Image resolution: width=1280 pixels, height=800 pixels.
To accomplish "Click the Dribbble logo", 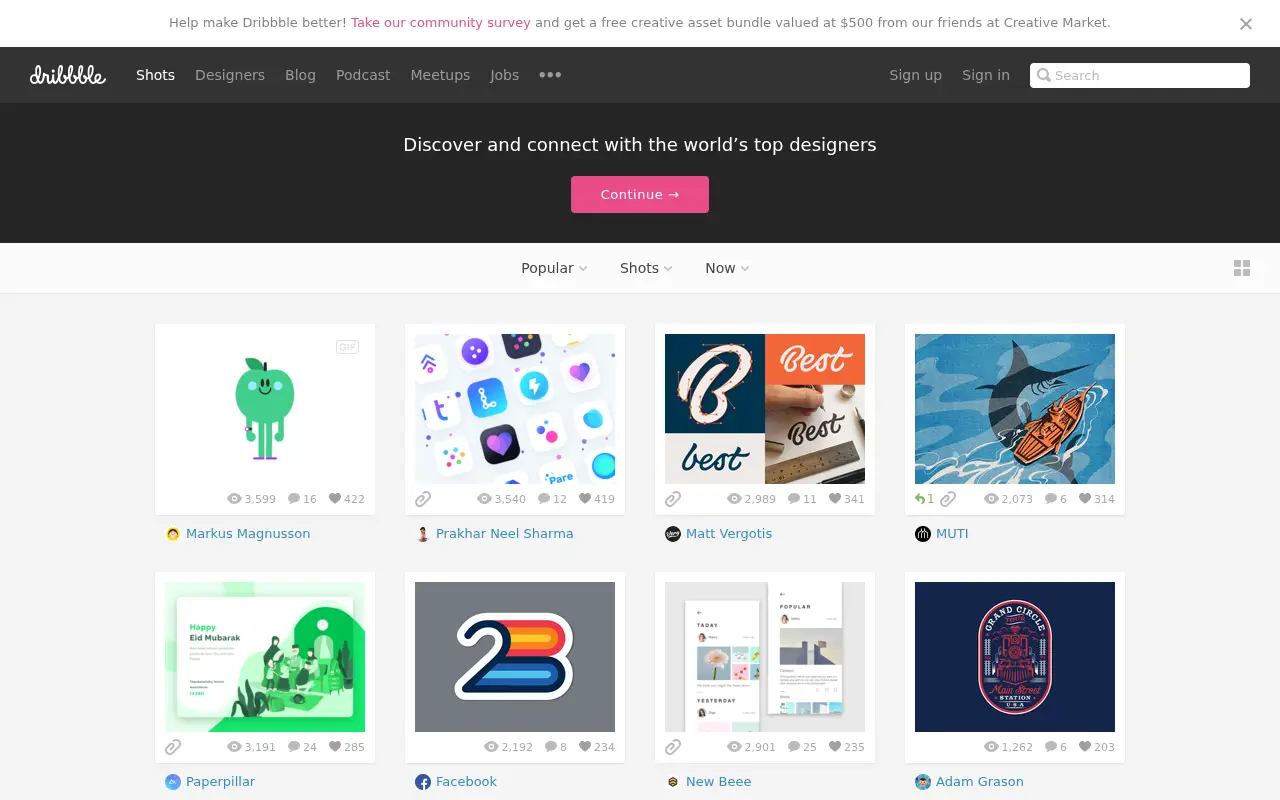I will [x=68, y=75].
